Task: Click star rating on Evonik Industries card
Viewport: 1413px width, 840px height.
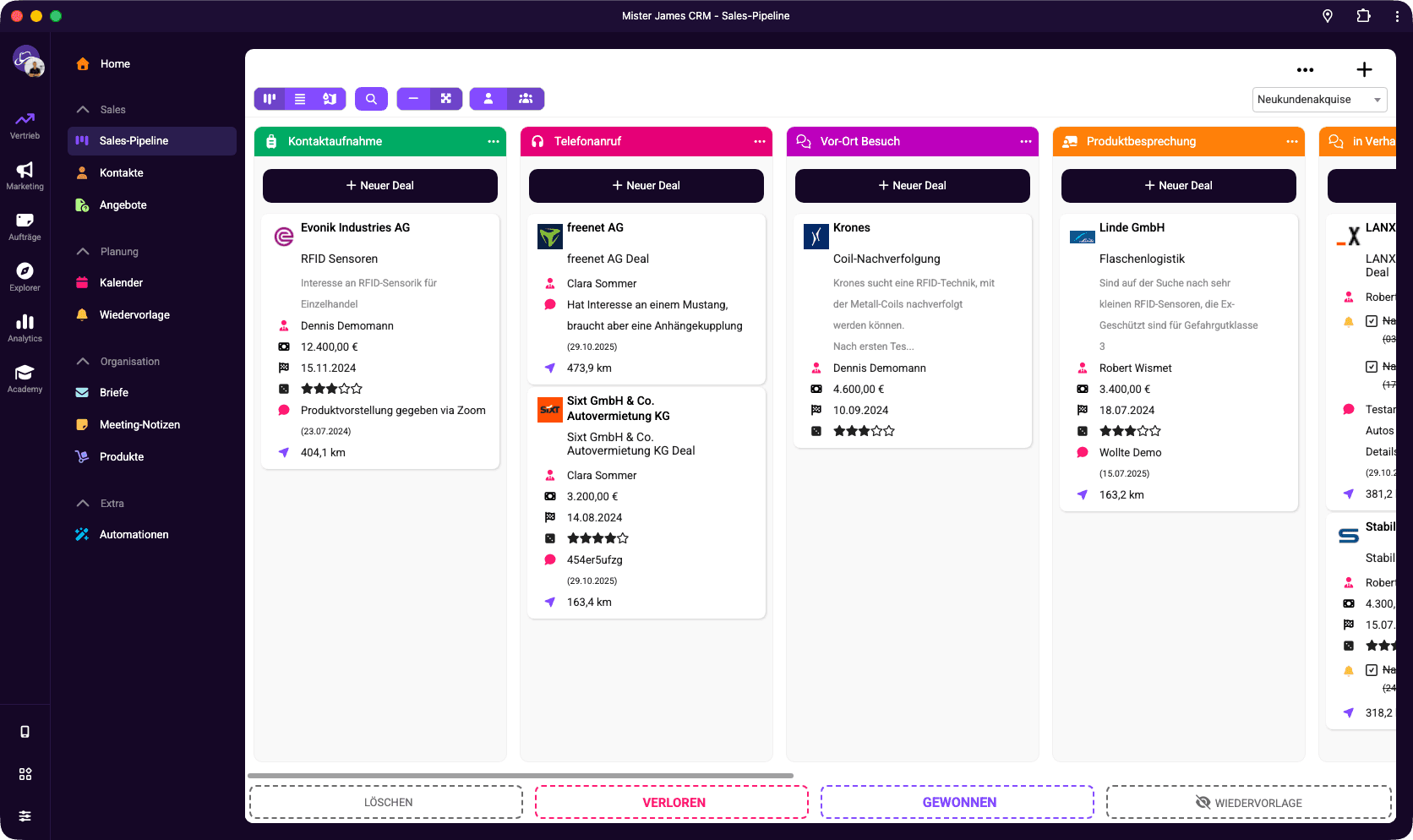Action: click(332, 389)
